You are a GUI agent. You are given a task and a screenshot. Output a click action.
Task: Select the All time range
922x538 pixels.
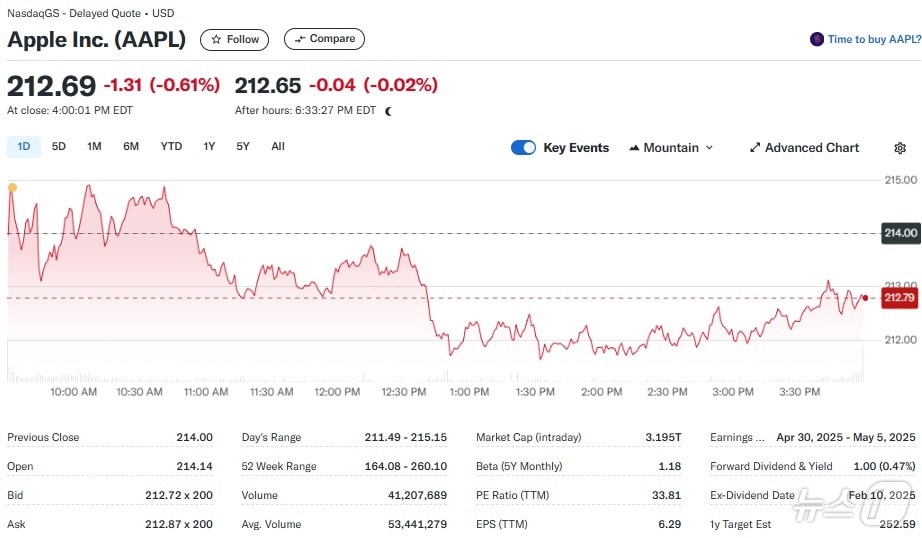[278, 146]
